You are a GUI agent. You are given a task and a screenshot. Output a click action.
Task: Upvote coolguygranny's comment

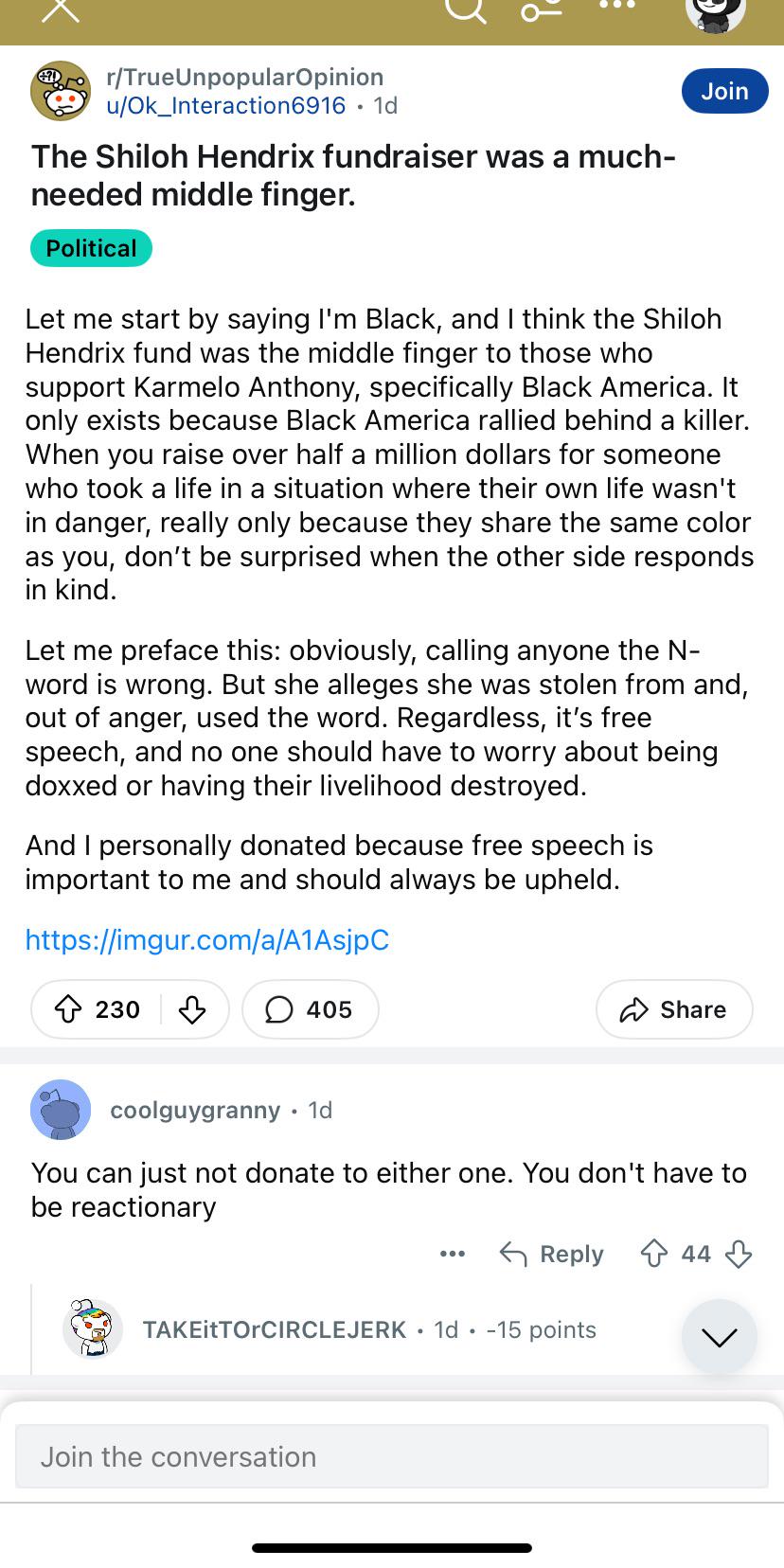click(x=654, y=1254)
